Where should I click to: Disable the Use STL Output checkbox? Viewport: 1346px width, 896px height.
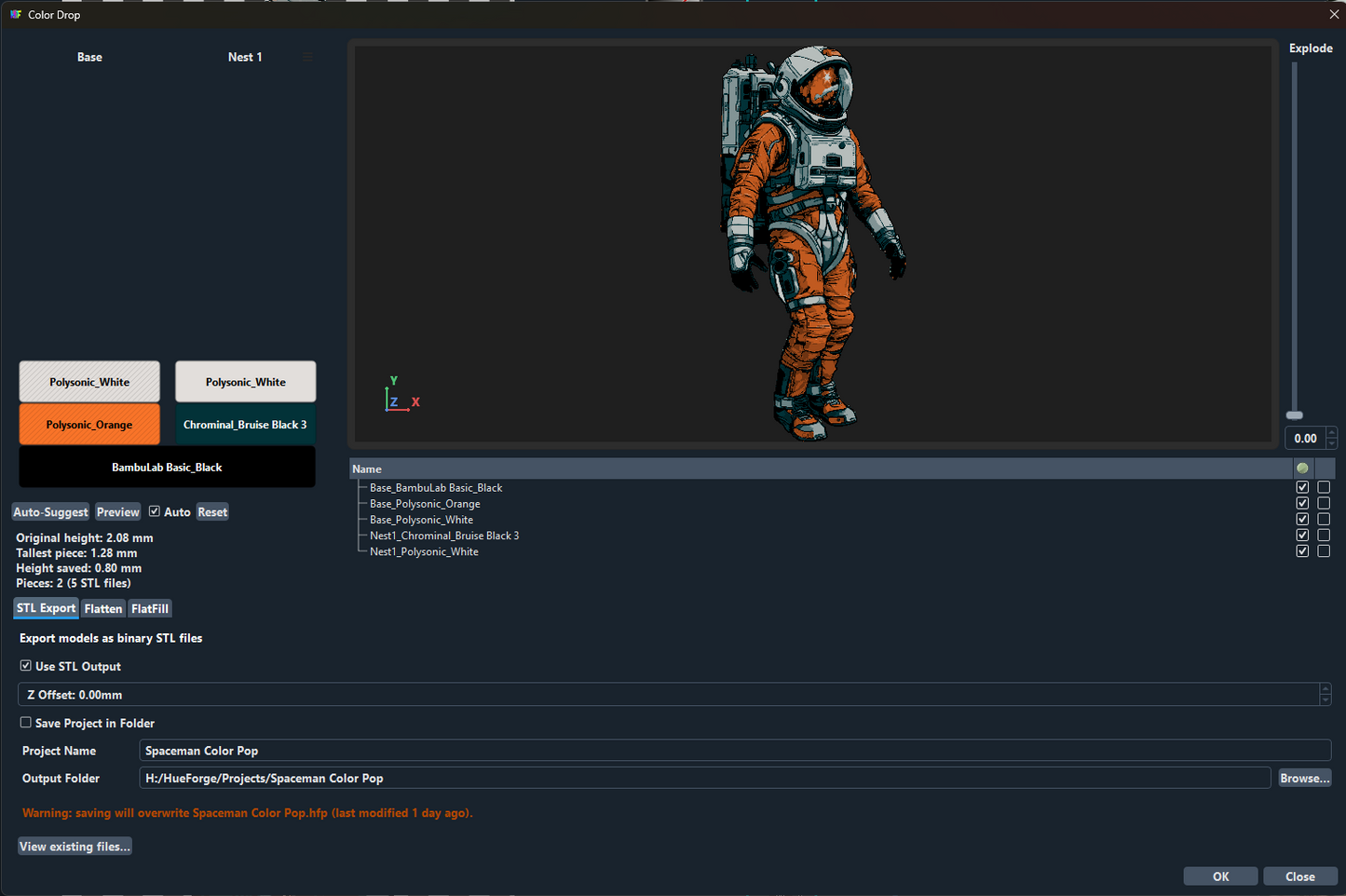(26, 666)
